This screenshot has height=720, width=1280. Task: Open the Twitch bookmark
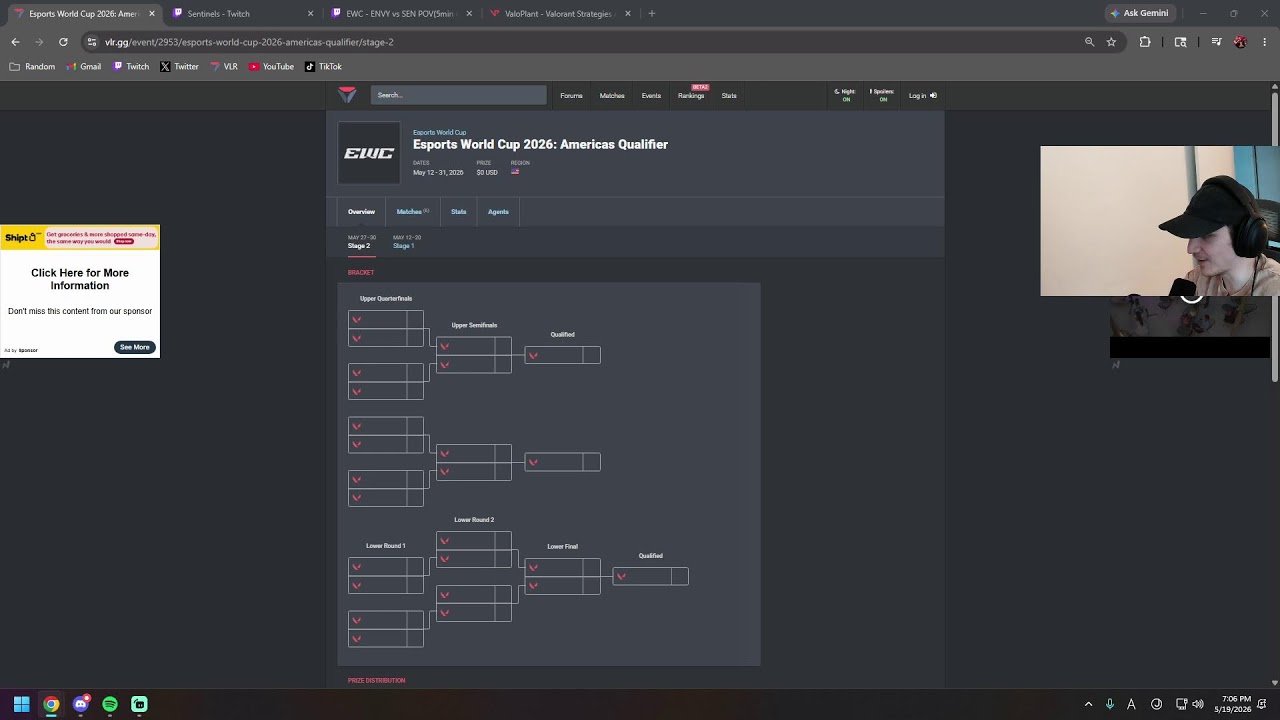131,67
